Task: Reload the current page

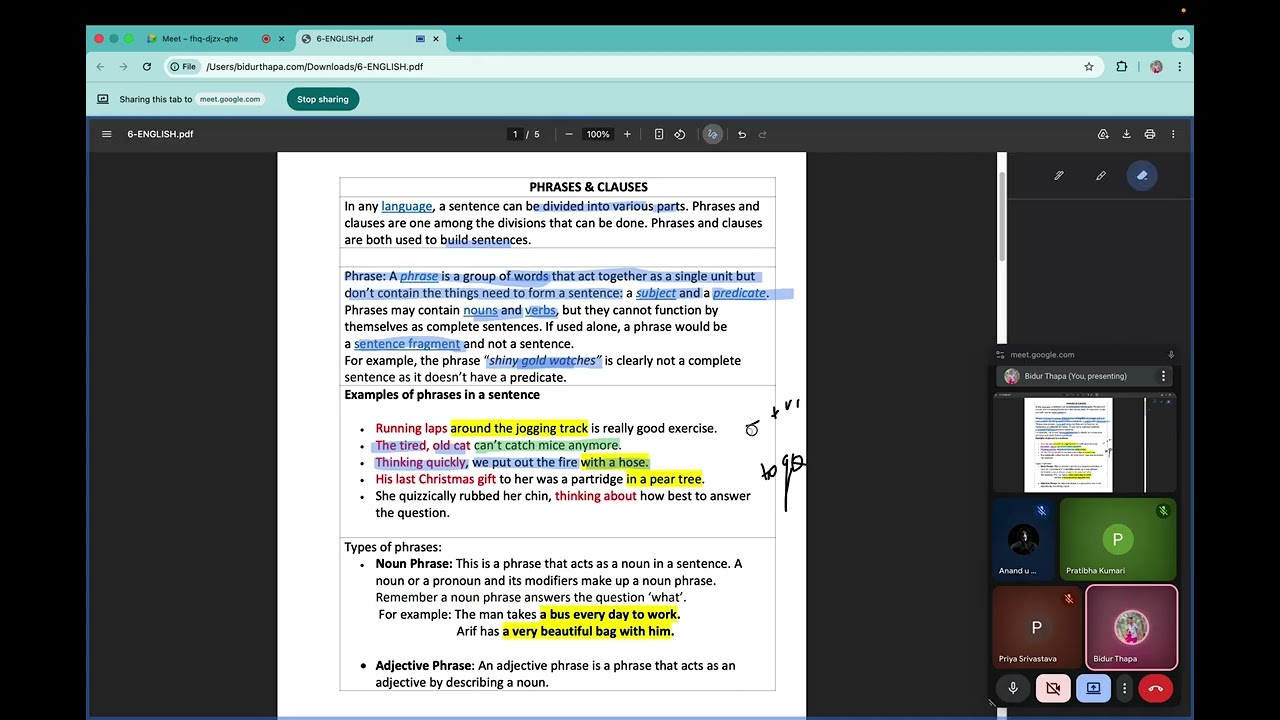Action: pos(147,67)
